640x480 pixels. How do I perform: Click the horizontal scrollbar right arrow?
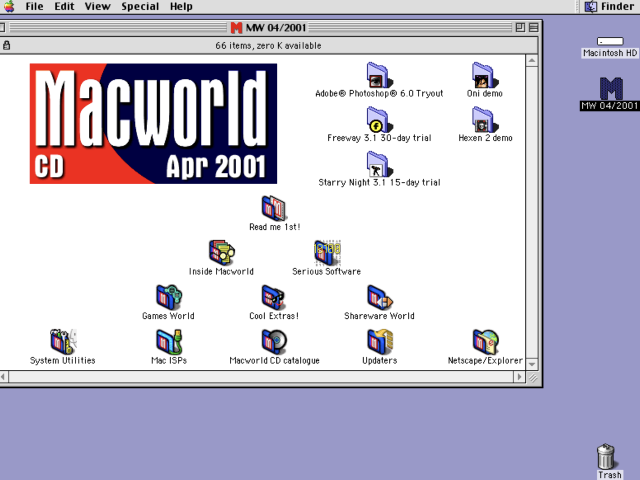pyautogui.click(x=520, y=377)
